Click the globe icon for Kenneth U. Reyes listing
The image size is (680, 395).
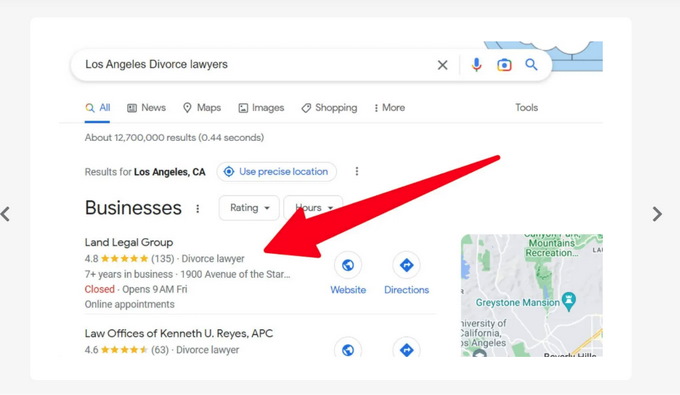click(x=348, y=349)
